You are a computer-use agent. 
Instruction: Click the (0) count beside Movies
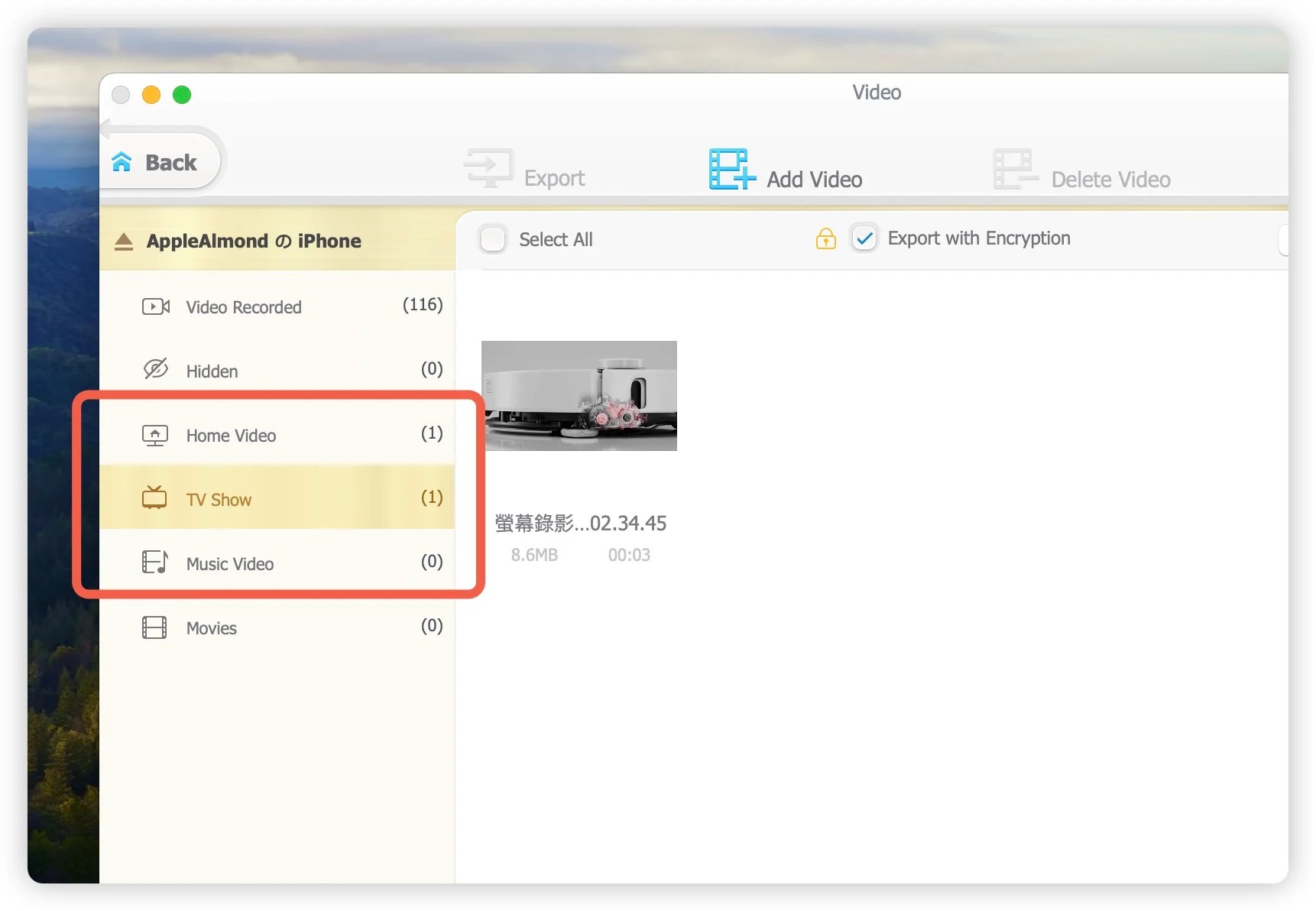pos(432,626)
